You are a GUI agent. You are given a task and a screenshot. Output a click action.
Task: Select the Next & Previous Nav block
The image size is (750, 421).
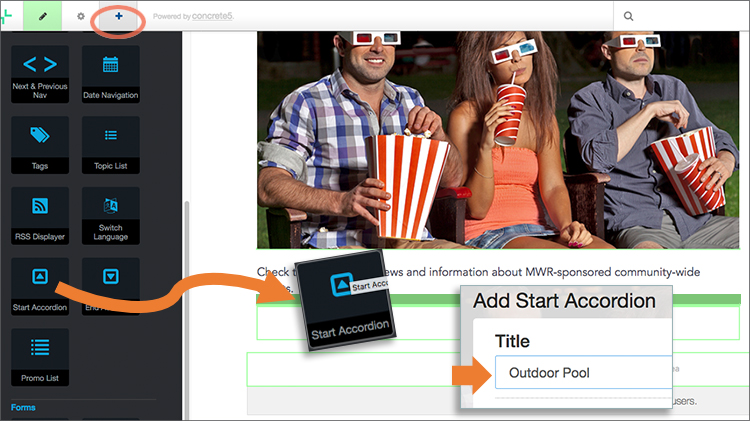point(40,73)
